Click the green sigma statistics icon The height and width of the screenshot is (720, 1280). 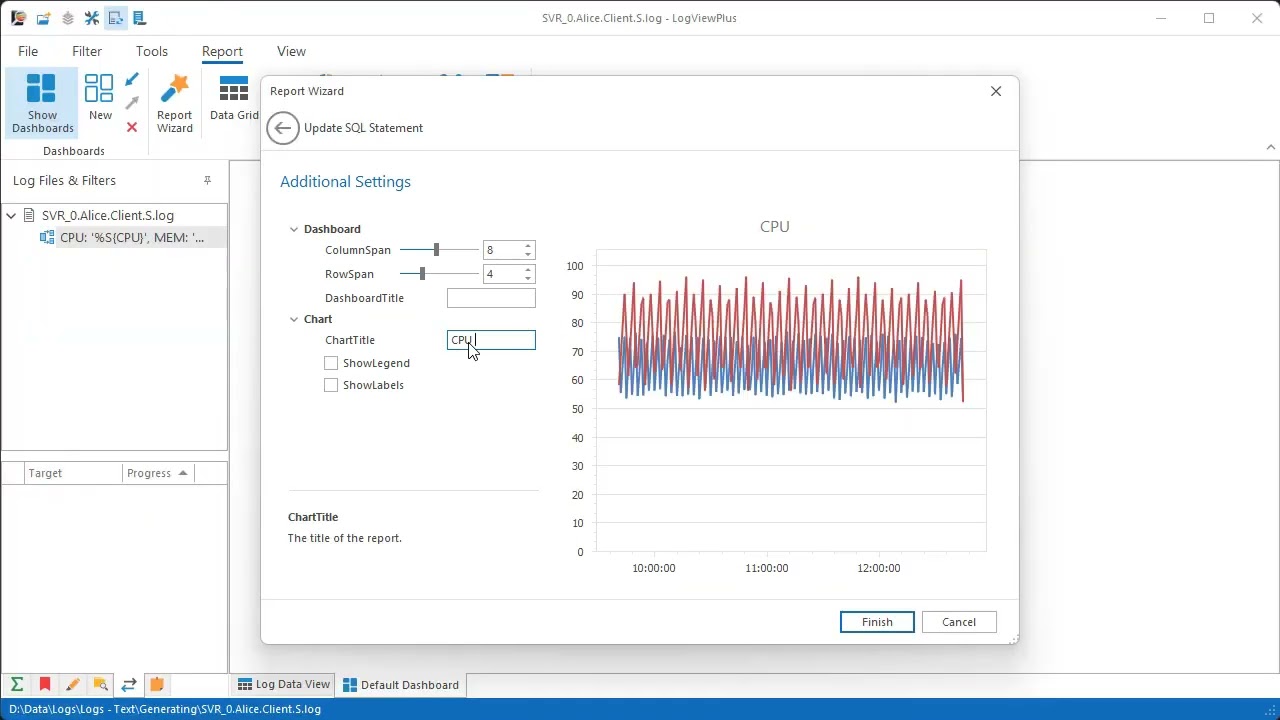[x=17, y=685]
